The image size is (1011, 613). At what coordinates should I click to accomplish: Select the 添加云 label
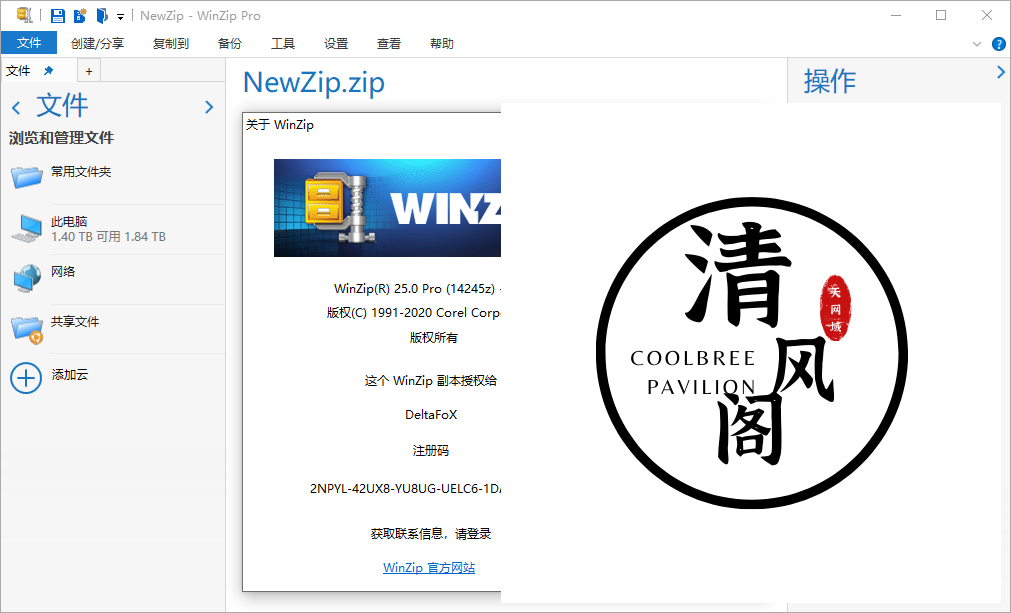tap(70, 375)
